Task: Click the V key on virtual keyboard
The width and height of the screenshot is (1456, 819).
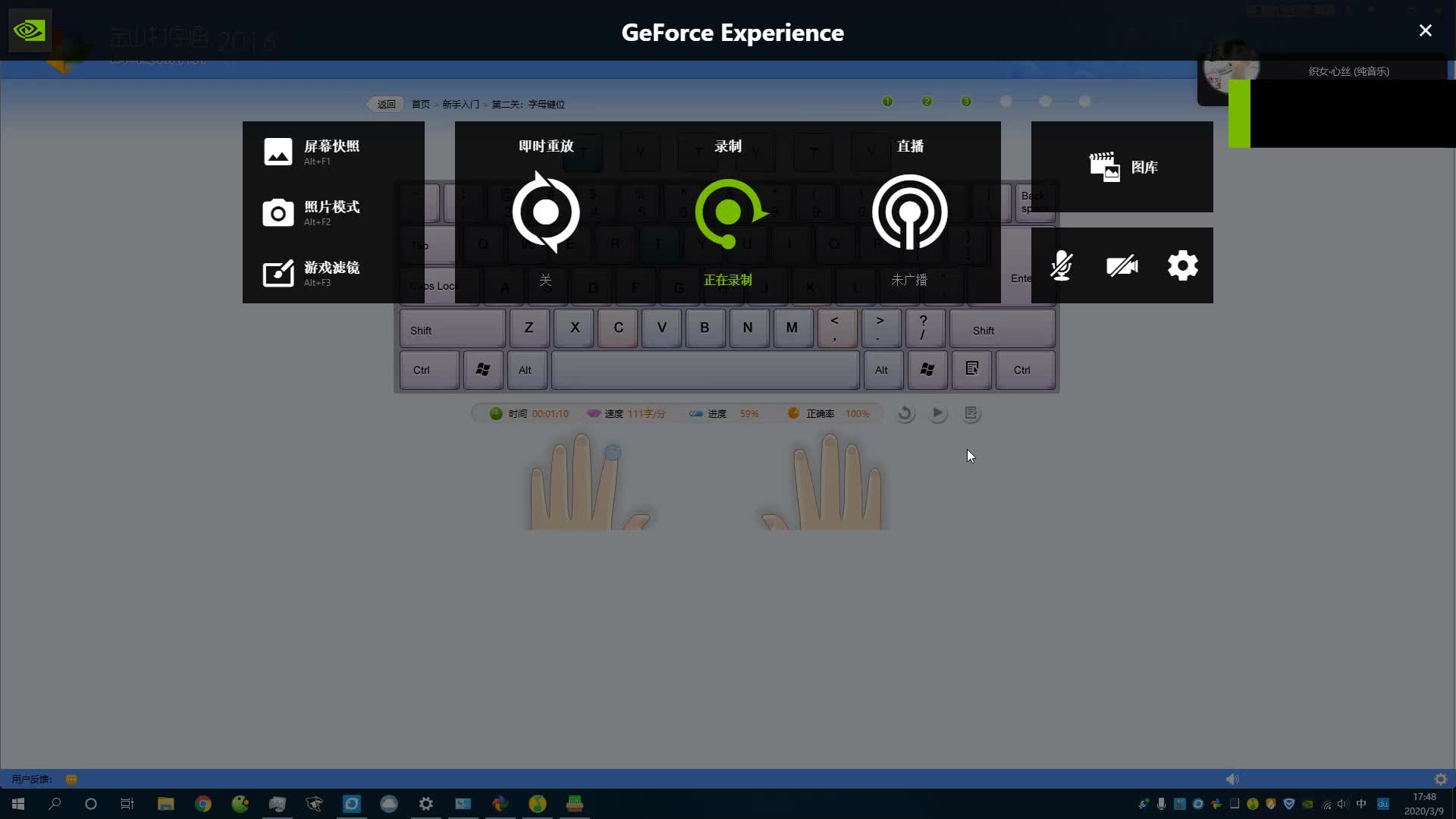Action: pyautogui.click(x=662, y=328)
